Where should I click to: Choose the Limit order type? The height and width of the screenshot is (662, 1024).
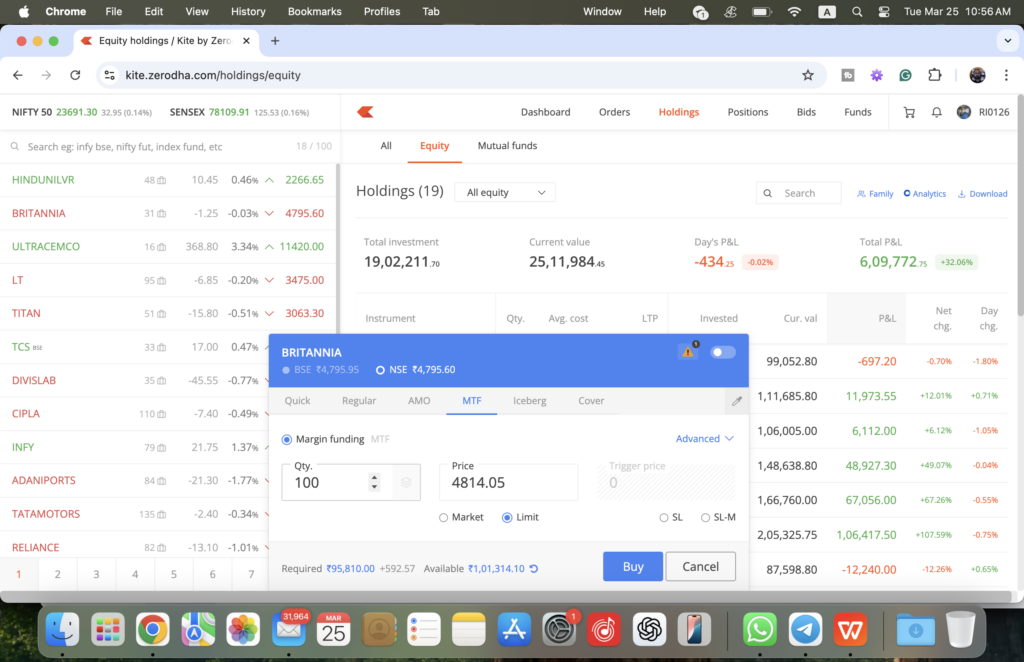tap(507, 518)
